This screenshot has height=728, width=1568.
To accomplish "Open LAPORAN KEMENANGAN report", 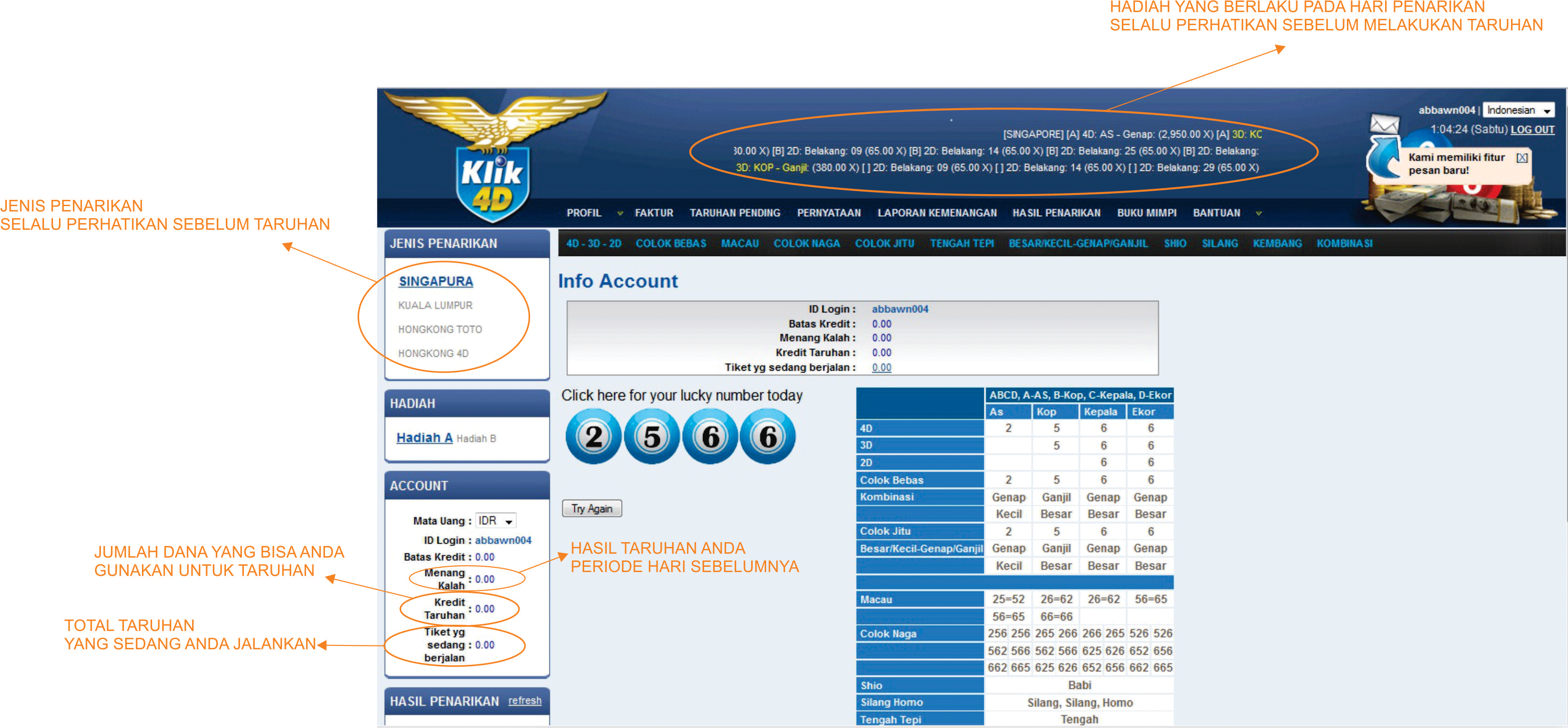I will tap(937, 213).
